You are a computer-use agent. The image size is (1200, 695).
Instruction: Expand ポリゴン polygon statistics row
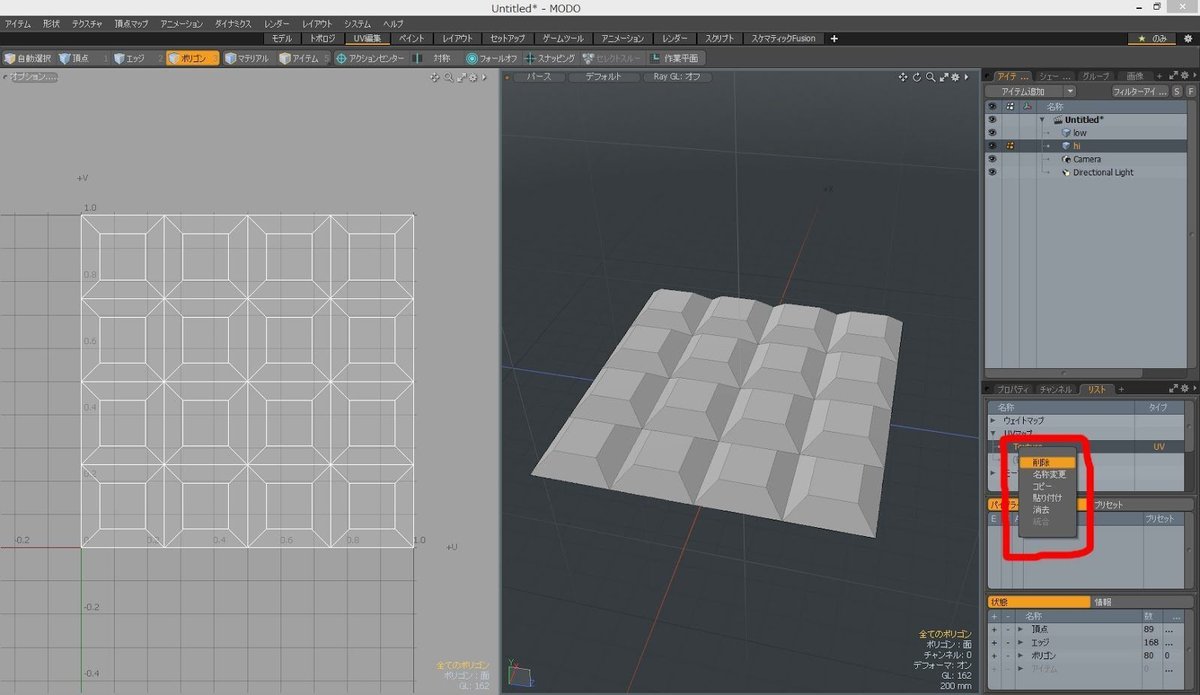pos(1020,655)
